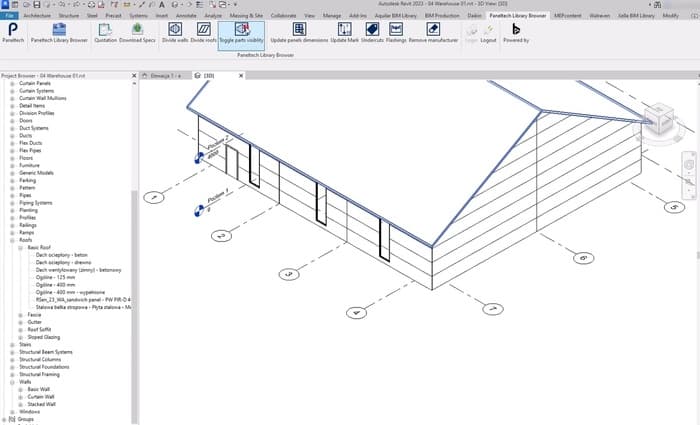The width and height of the screenshot is (700, 425).
Task: Close the Project Browser panel
Action: 133,76
